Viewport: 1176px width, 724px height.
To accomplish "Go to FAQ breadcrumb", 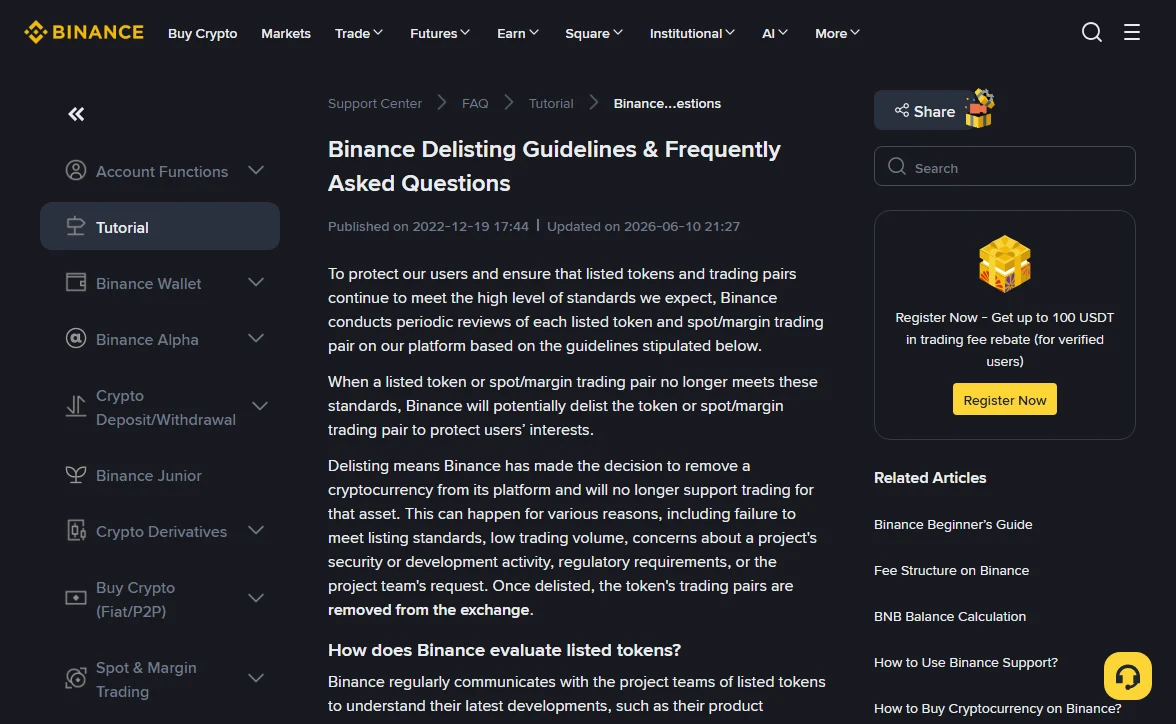I will 475,104.
